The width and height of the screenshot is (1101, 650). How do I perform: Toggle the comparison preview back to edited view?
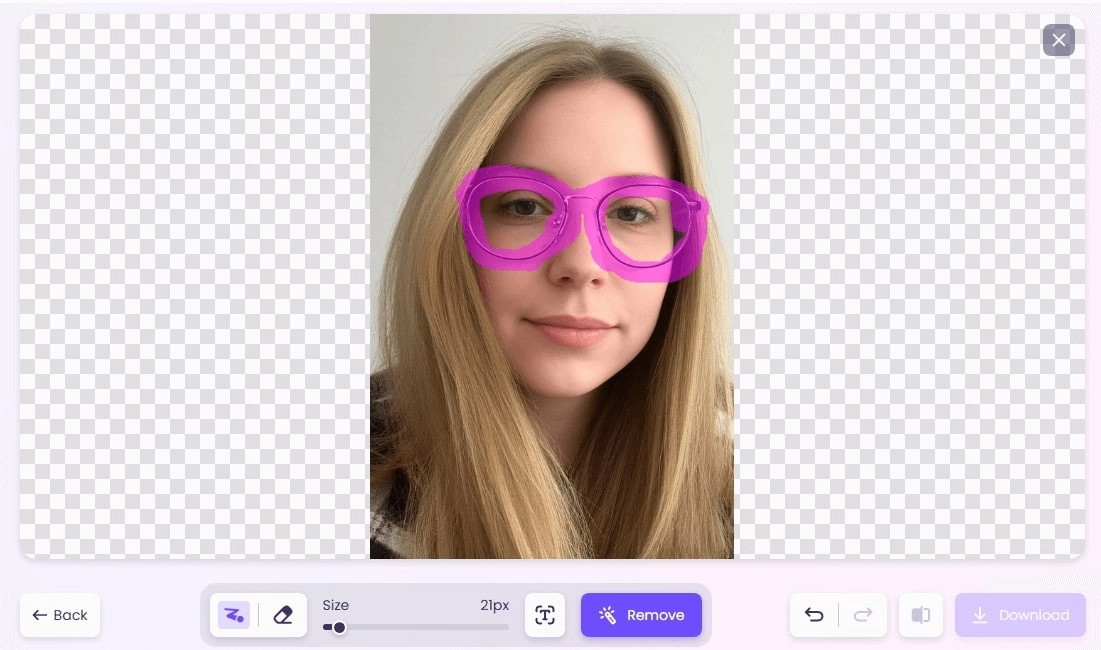pyautogui.click(x=920, y=615)
